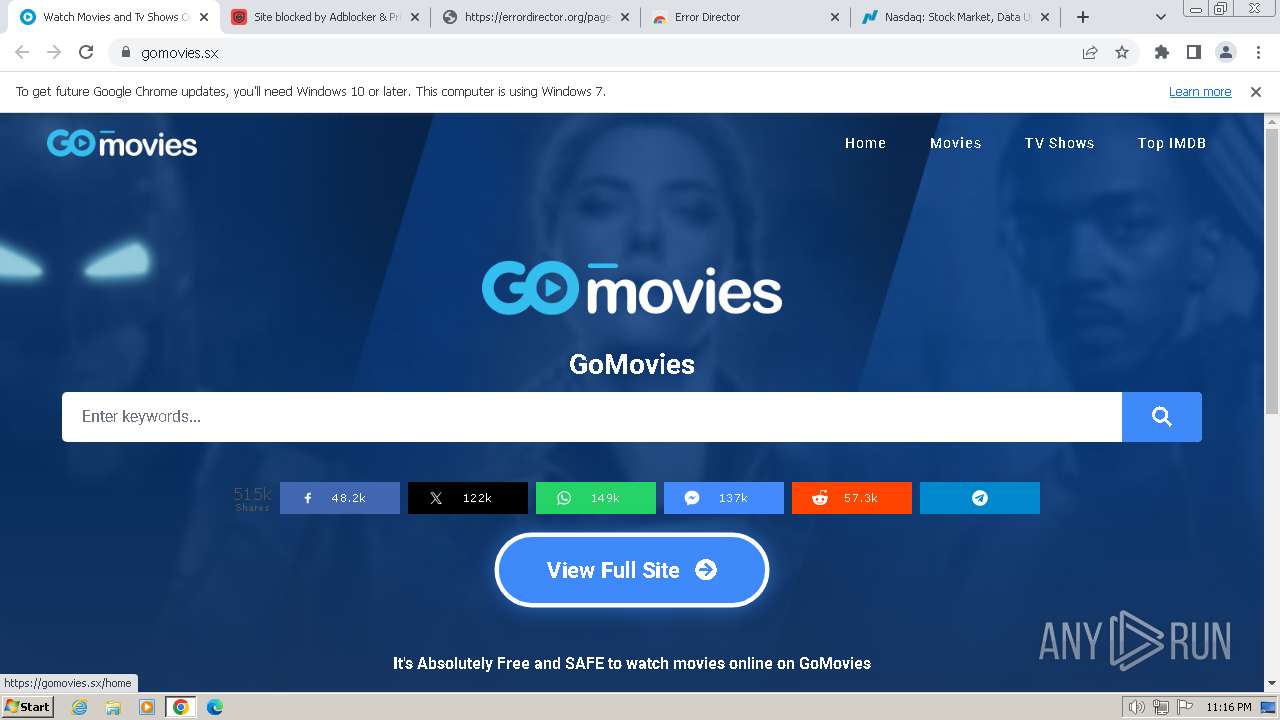This screenshot has width=1280, height=720.
Task: Click the scrollbar down arrow
Action: pos(1272,684)
